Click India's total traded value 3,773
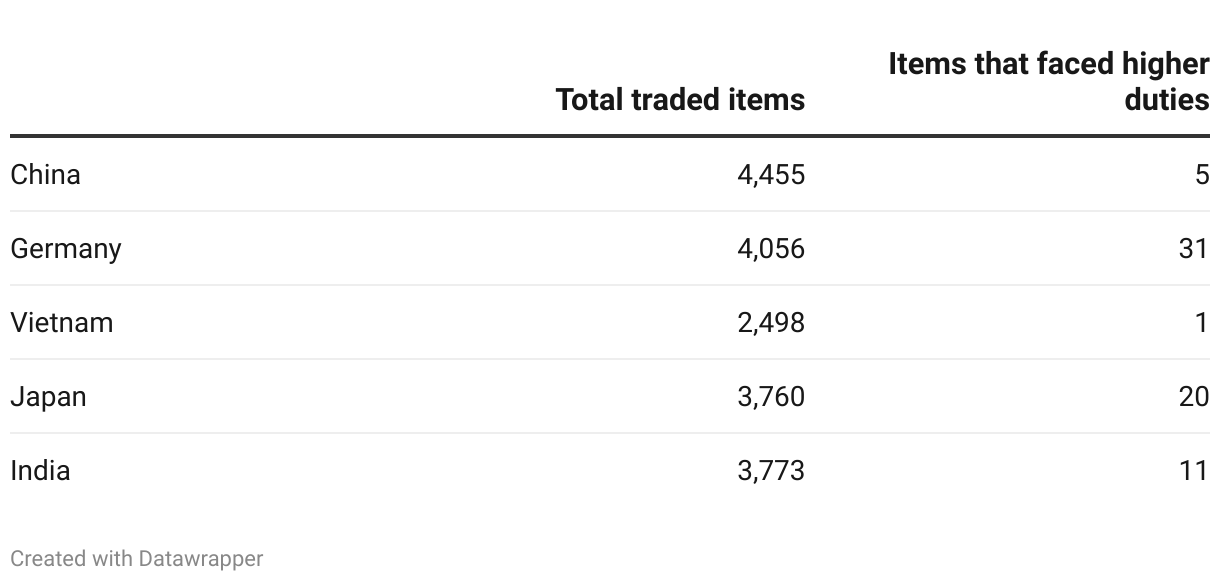The width and height of the screenshot is (1220, 582). tap(771, 471)
